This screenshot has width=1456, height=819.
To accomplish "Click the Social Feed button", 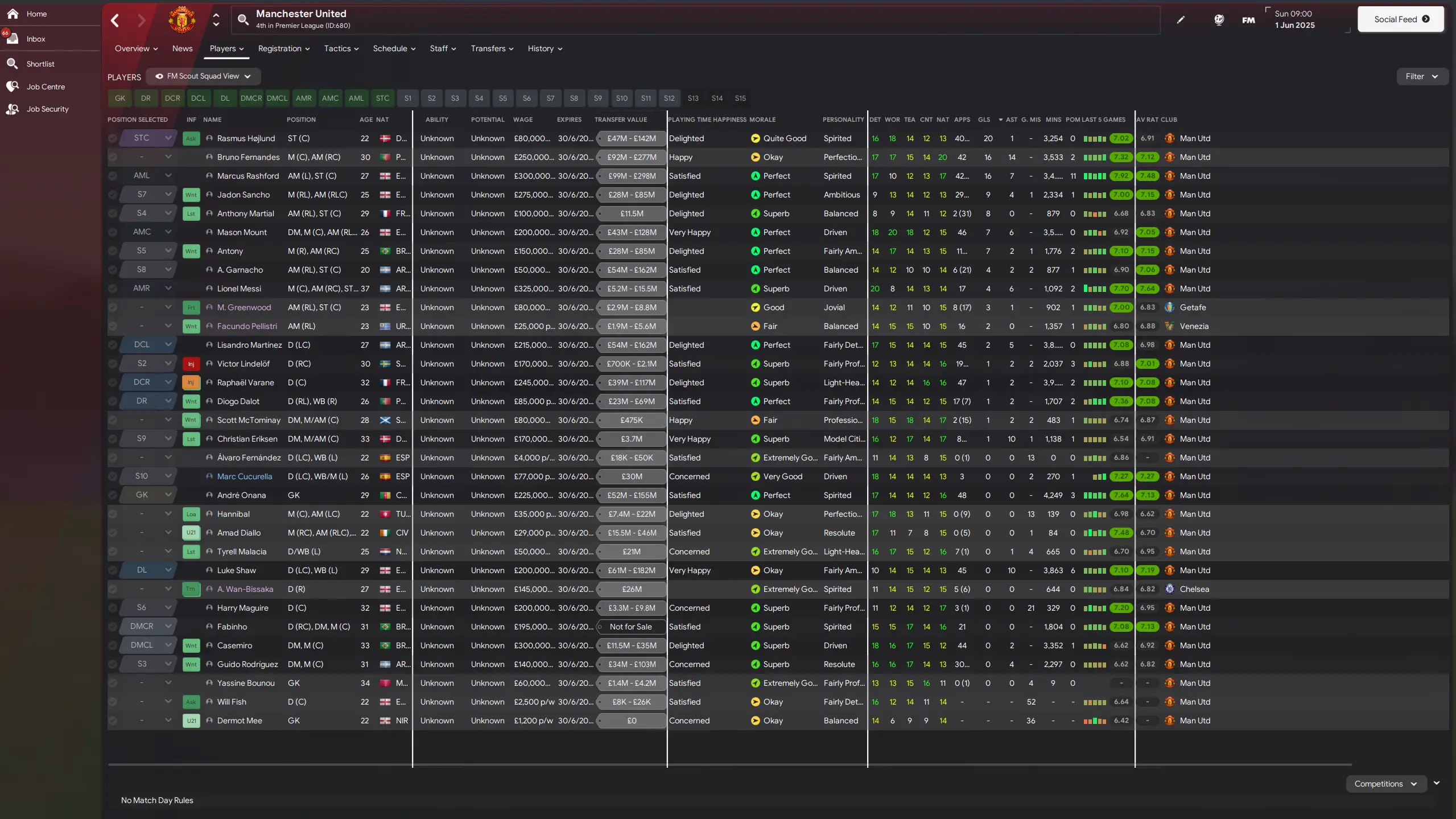I will click(x=1400, y=19).
